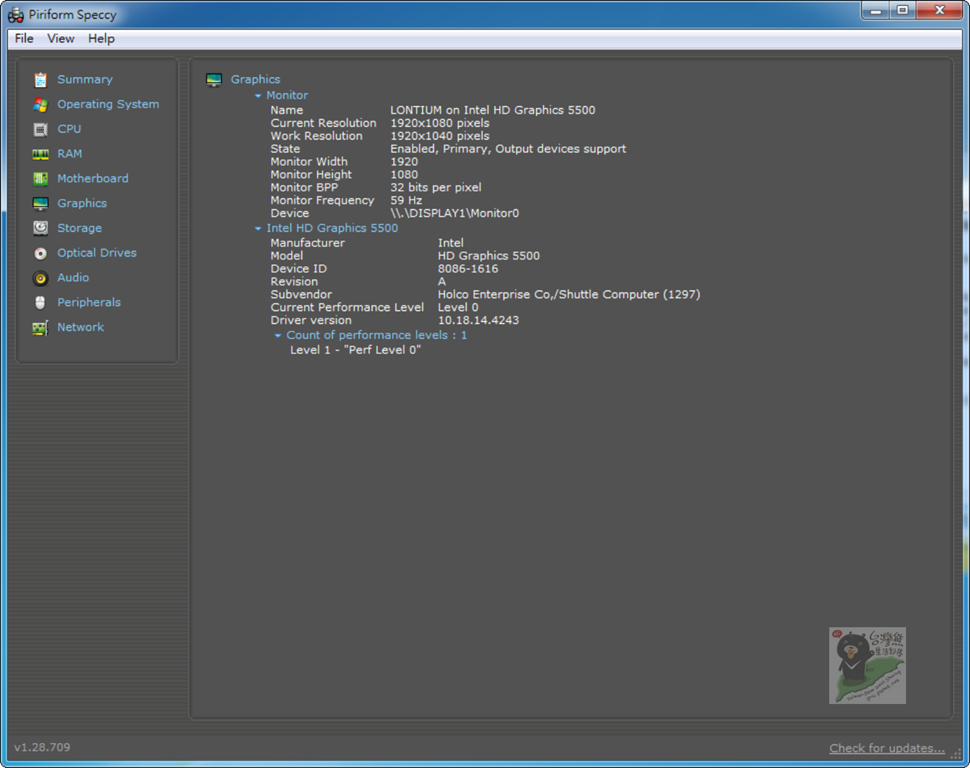The height and width of the screenshot is (768, 970).
Task: Click the Check for updates link
Action: tap(886, 748)
